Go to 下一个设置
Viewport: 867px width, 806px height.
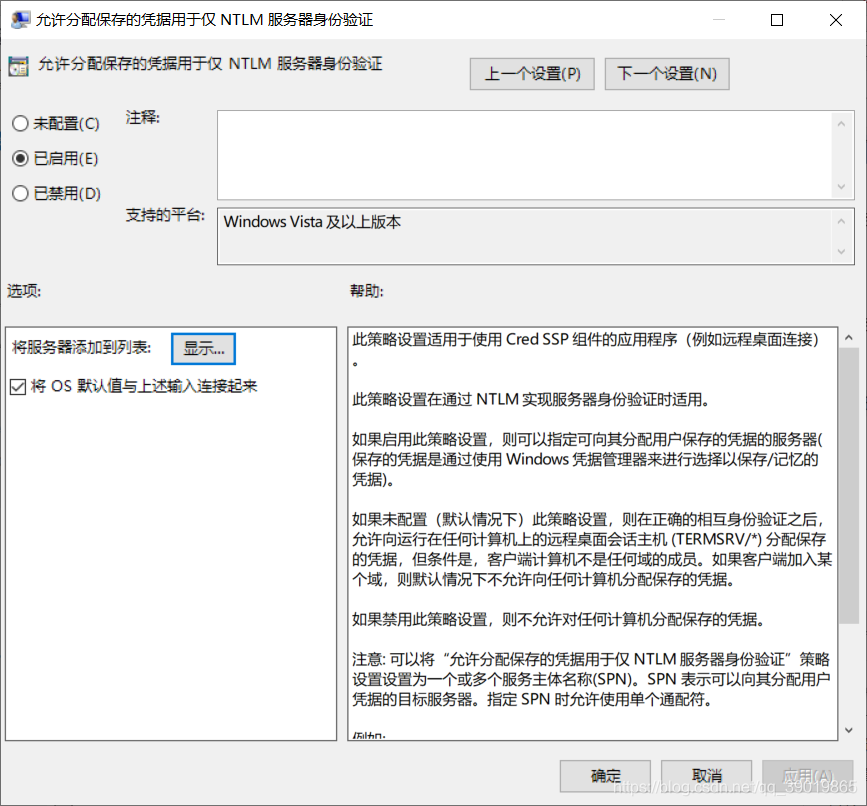pyautogui.click(x=666, y=73)
